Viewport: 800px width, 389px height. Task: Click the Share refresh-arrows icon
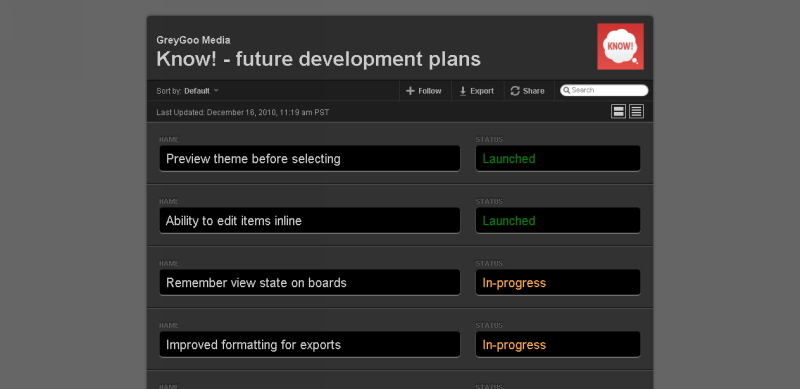pyautogui.click(x=515, y=91)
